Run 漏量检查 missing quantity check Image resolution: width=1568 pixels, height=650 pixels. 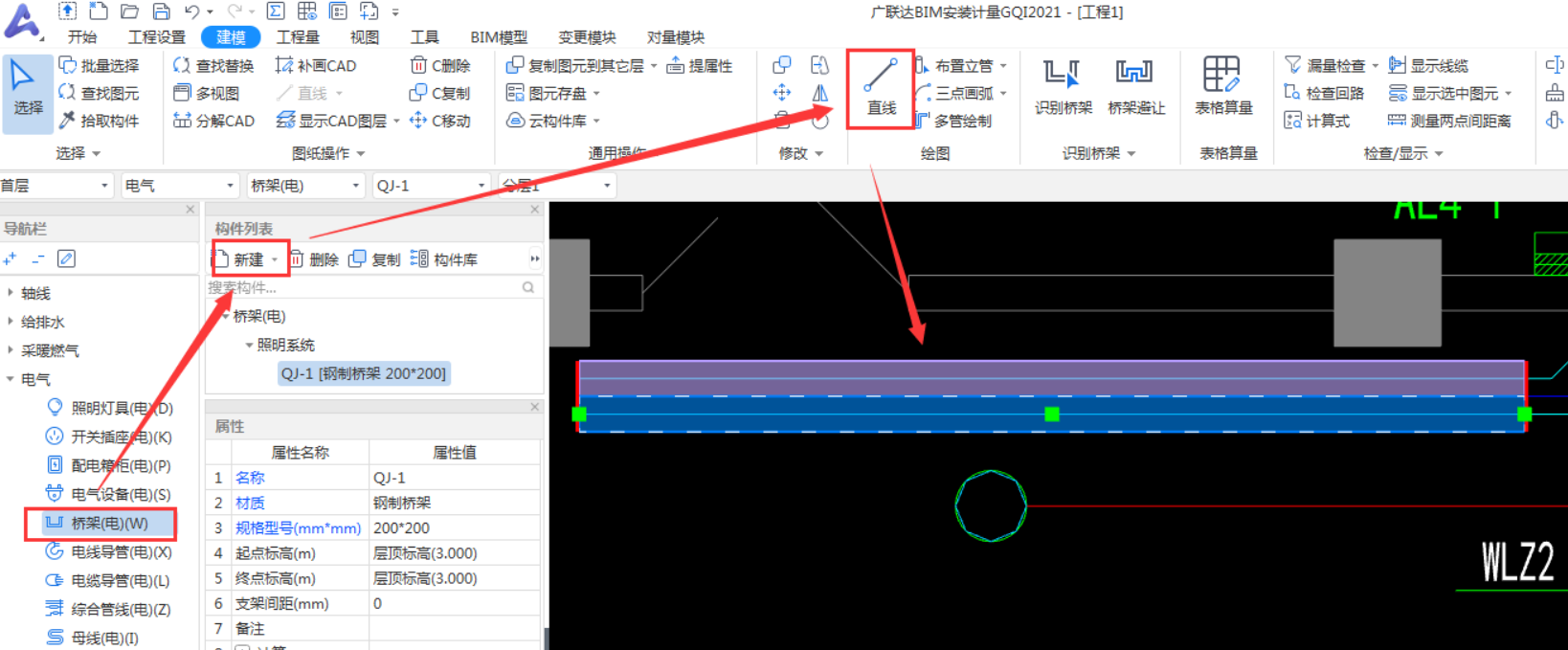1325,65
